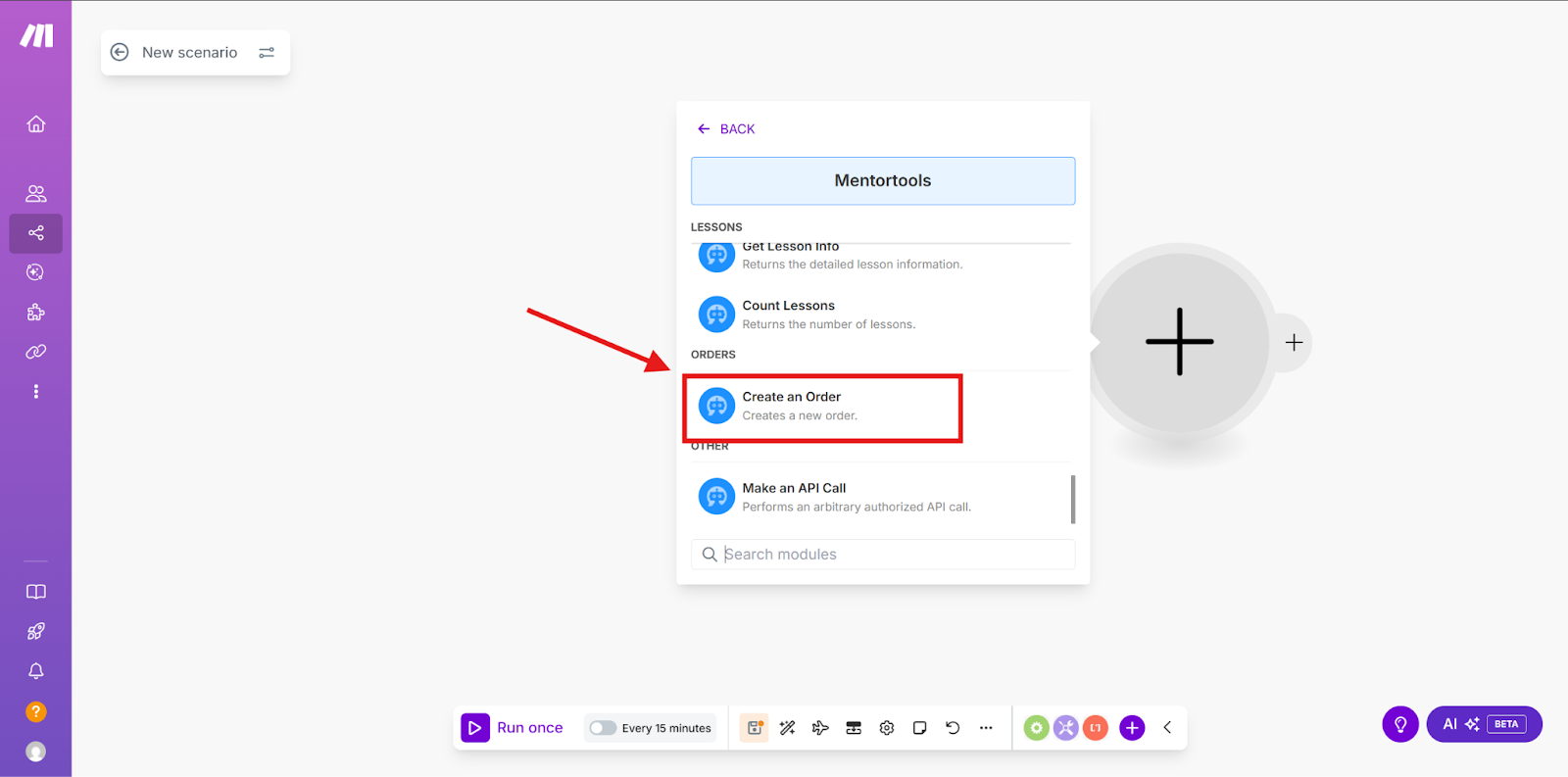Open Connections link icon in sidebar
The height and width of the screenshot is (777, 1568).
(36, 352)
